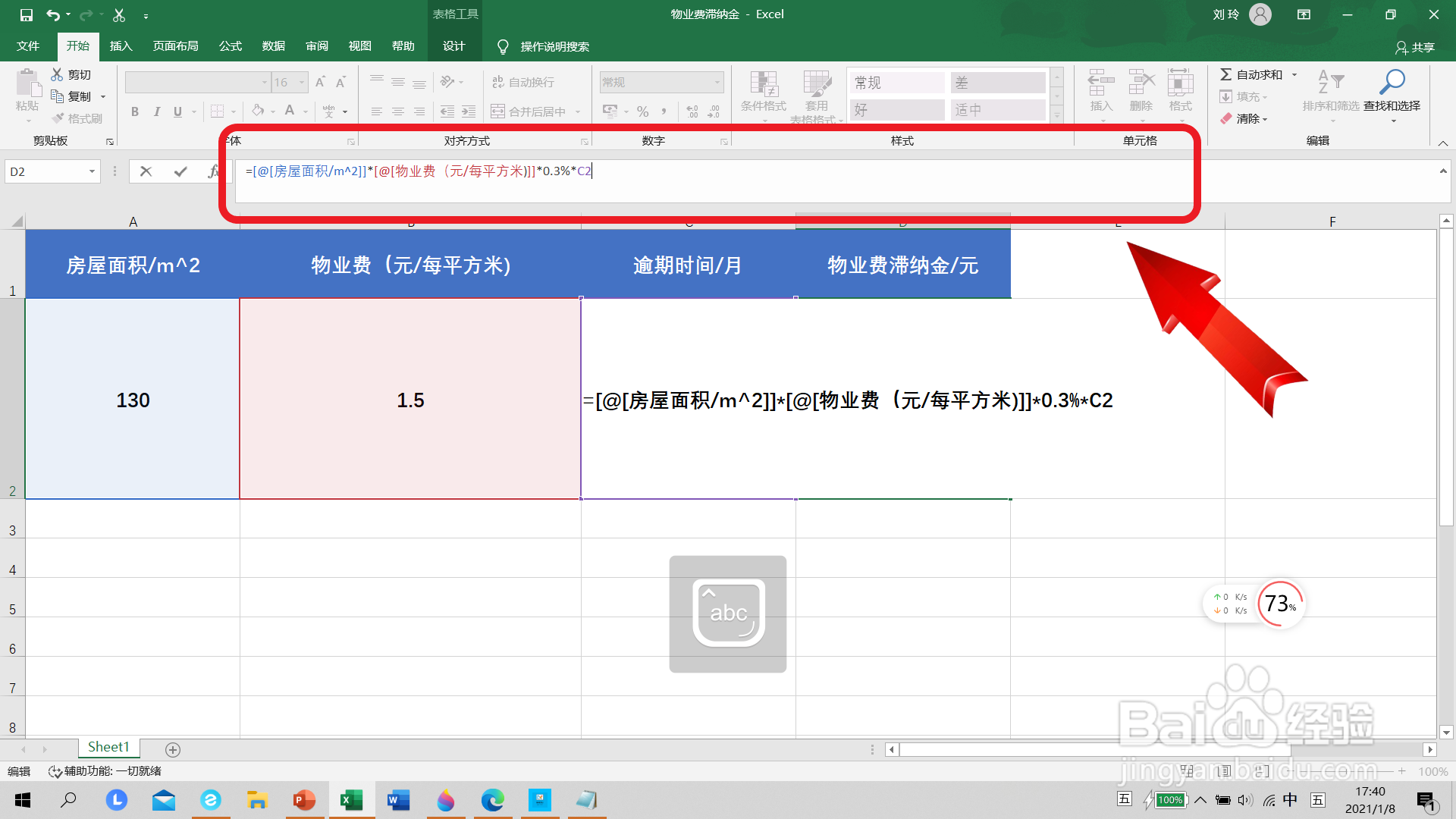
Task: Click the font color A button
Action: (x=289, y=111)
